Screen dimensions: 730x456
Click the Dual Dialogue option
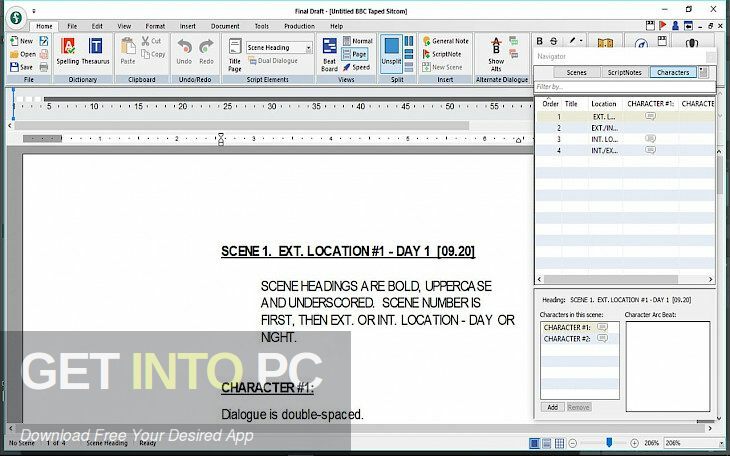point(273,61)
